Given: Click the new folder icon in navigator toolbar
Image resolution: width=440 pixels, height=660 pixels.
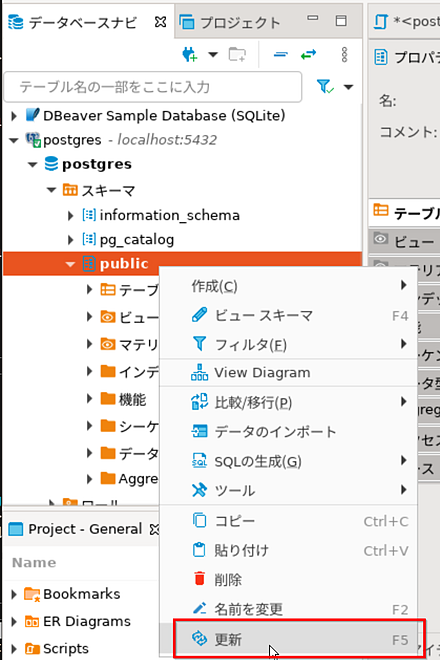Looking at the screenshot, I should (x=237, y=54).
